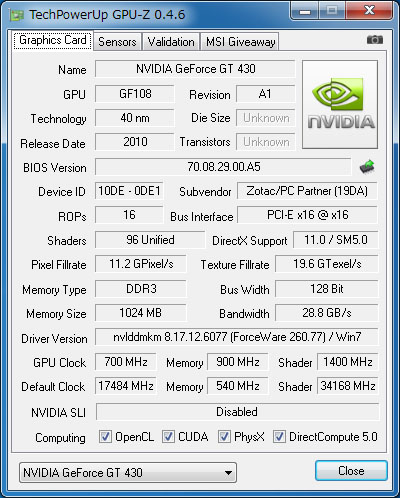The width and height of the screenshot is (400, 498).
Task: Click the NVIDIA SLI Disabled field
Action: pyautogui.click(x=237, y=412)
